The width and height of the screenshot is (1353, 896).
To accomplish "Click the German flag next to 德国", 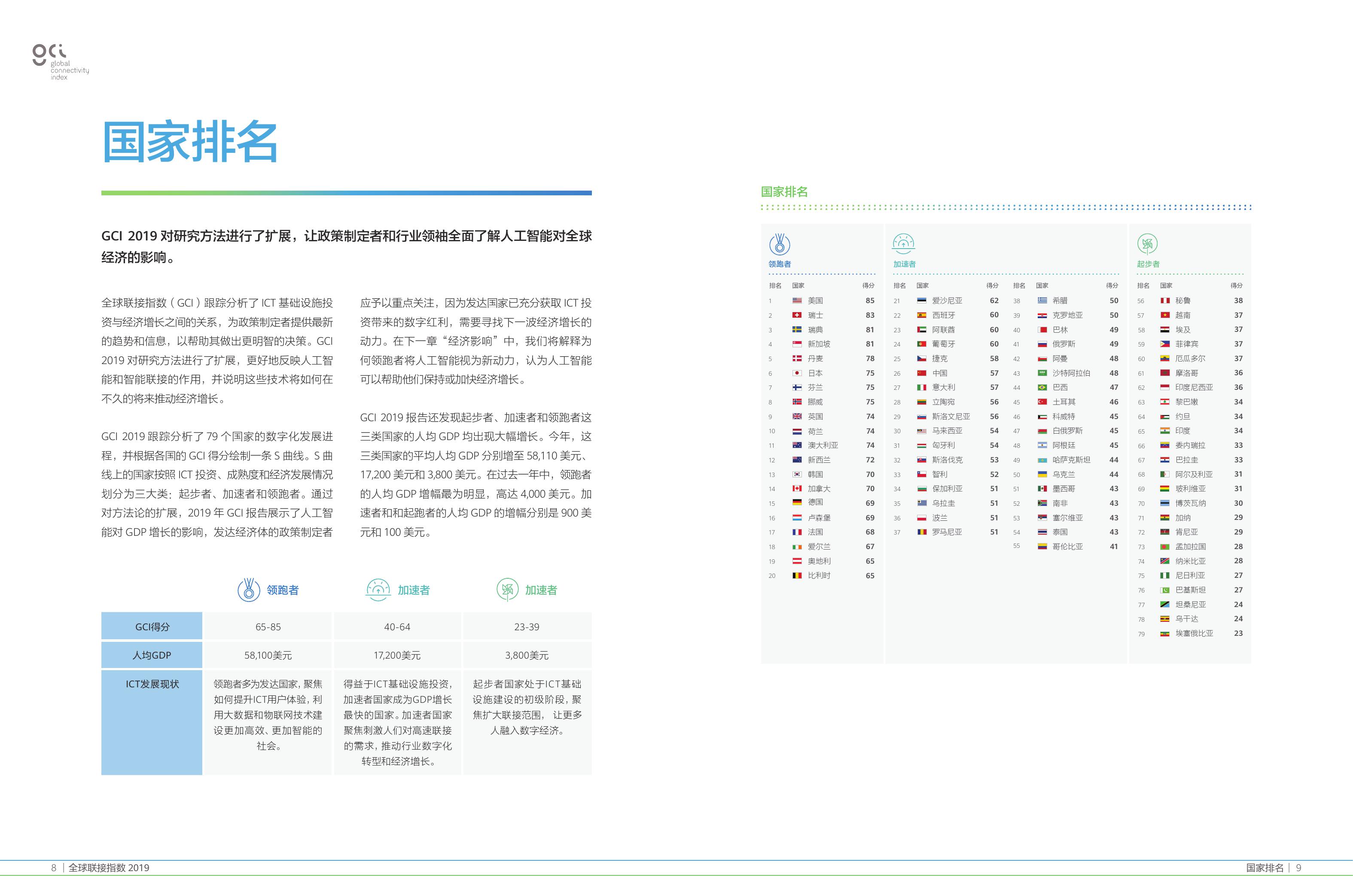I will pyautogui.click(x=797, y=502).
